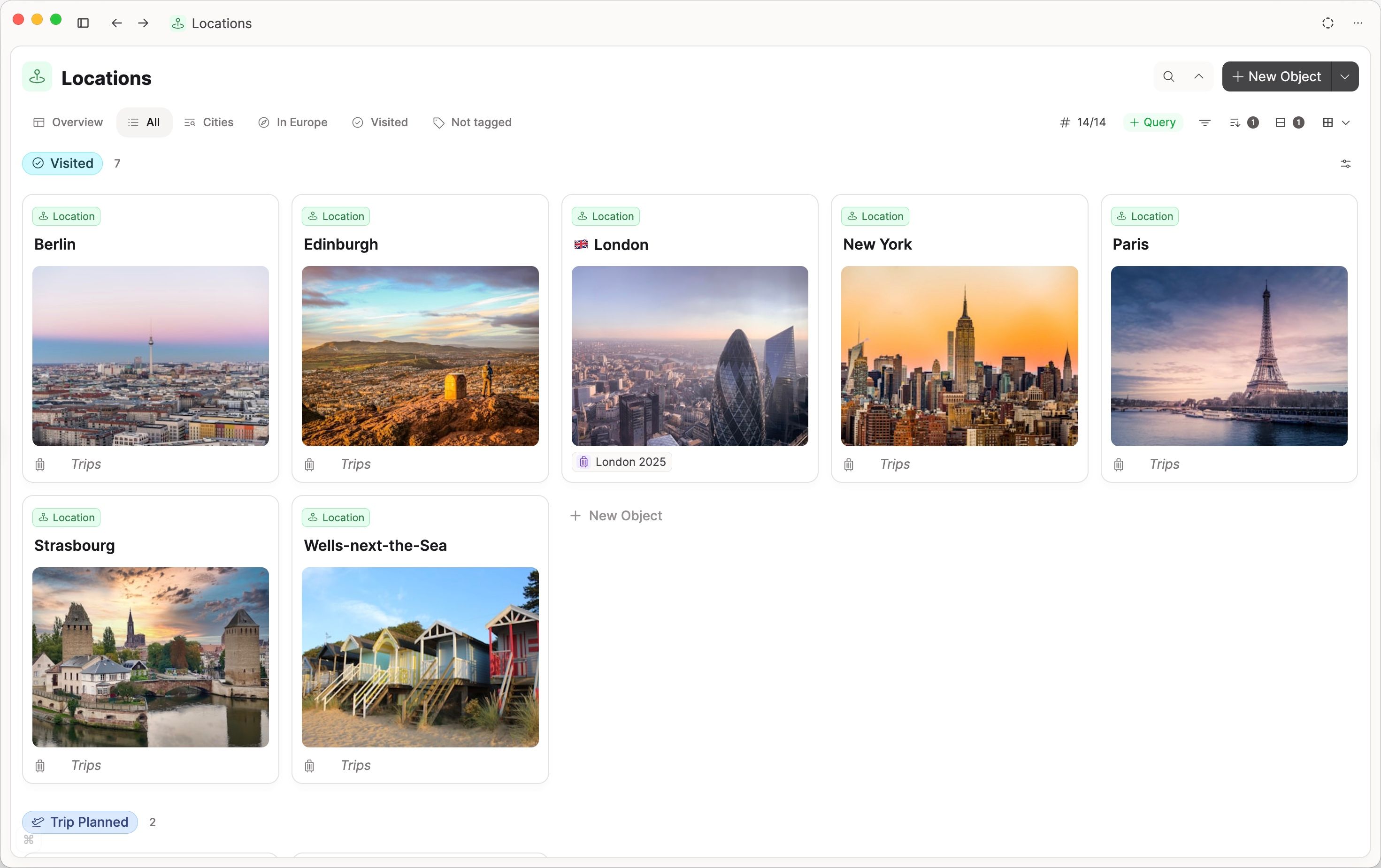Expand the Trip Planned group
Image resolution: width=1381 pixels, height=868 pixels.
tap(80, 822)
